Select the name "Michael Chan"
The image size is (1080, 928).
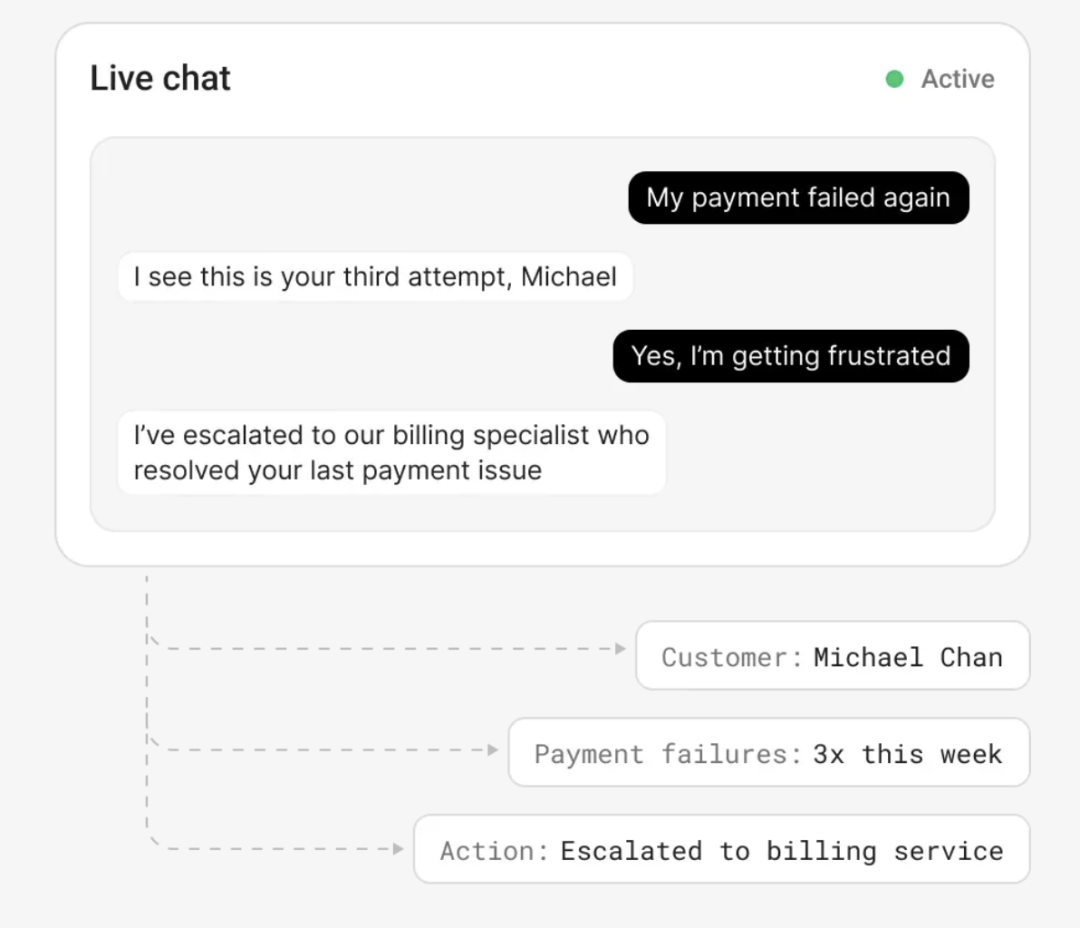click(907, 657)
